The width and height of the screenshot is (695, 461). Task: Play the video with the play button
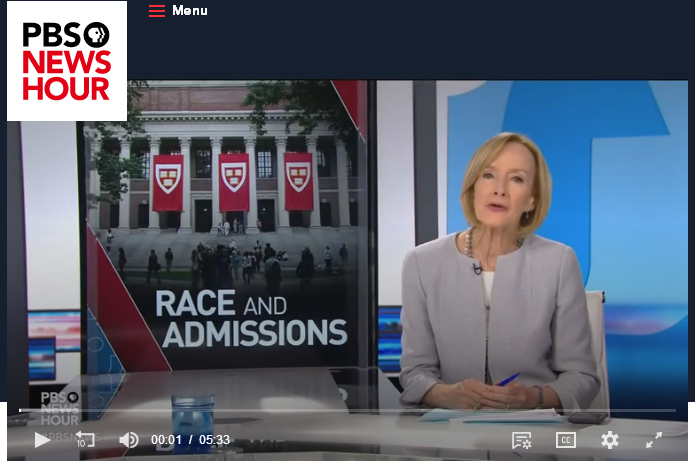[42, 440]
